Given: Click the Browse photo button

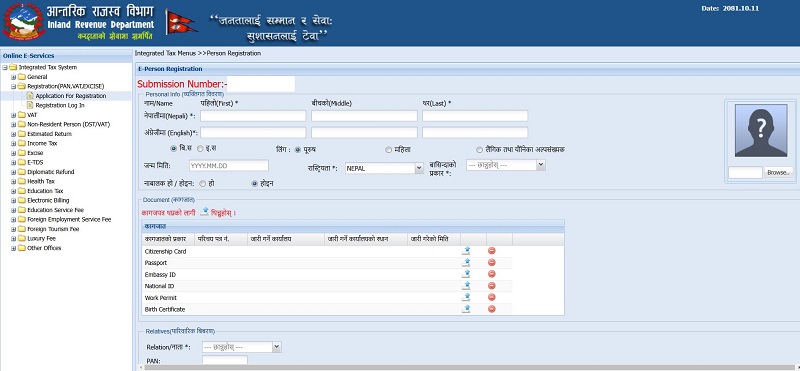Looking at the screenshot, I should click(779, 172).
